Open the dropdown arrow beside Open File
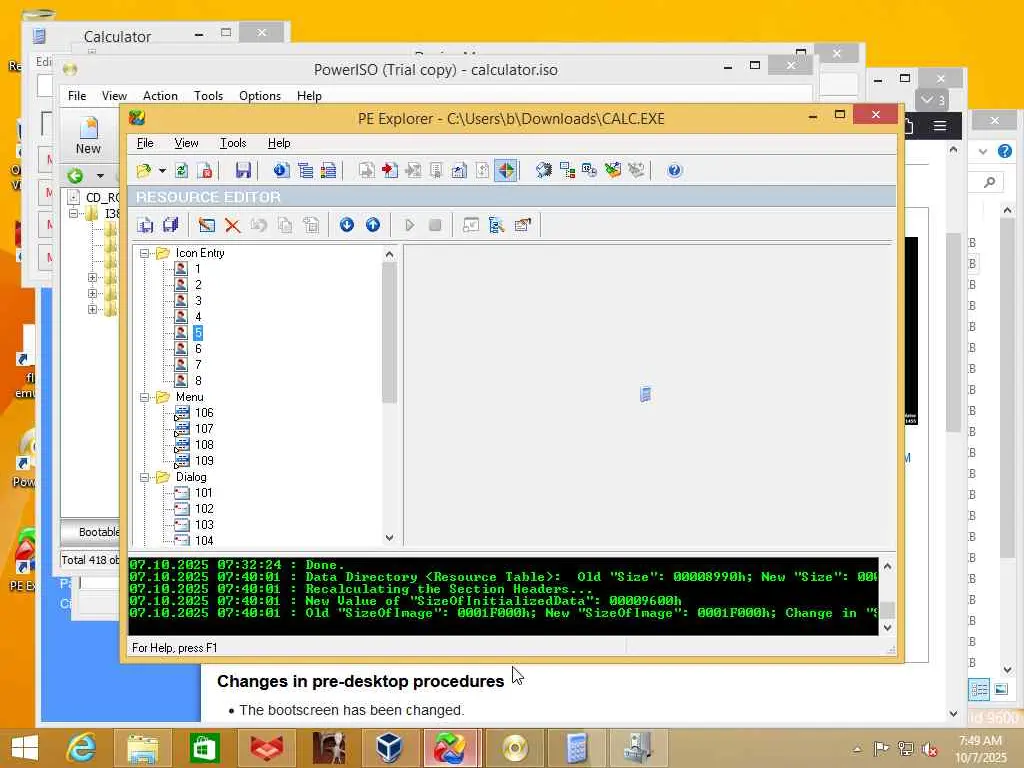This screenshot has height=768, width=1024. pos(162,171)
